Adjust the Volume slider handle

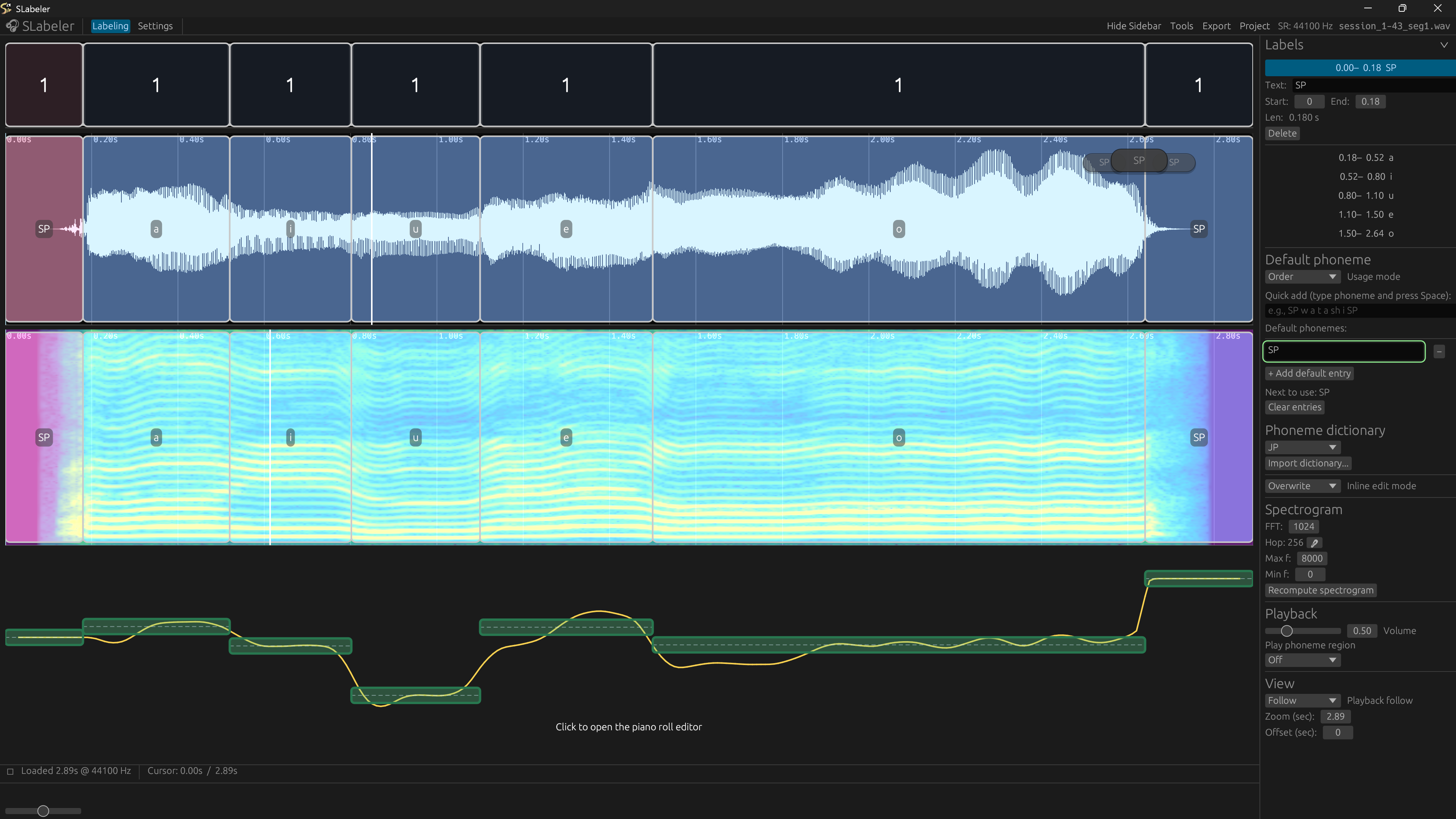click(x=1286, y=631)
